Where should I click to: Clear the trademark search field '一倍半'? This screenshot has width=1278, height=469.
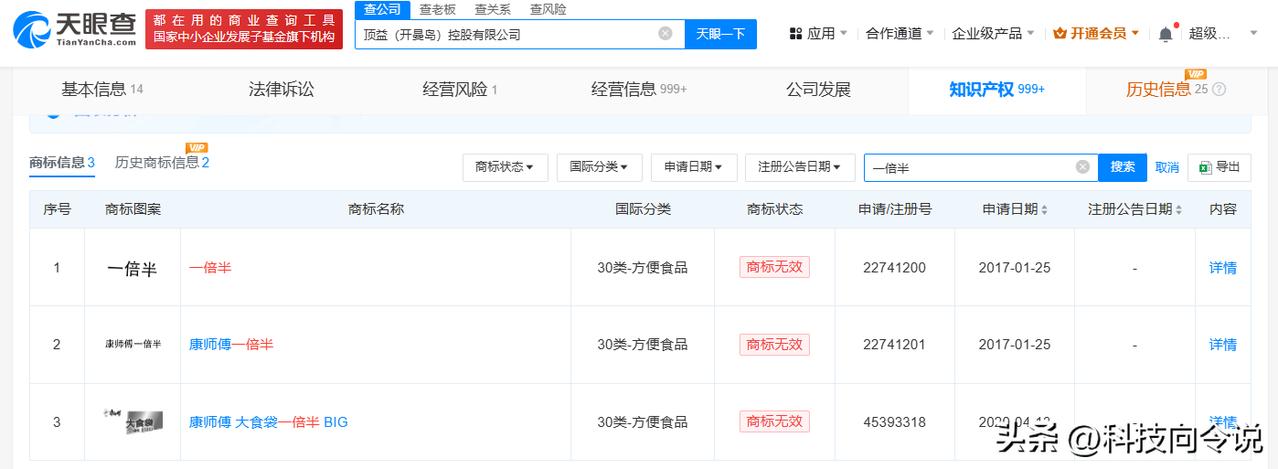coord(1082,167)
